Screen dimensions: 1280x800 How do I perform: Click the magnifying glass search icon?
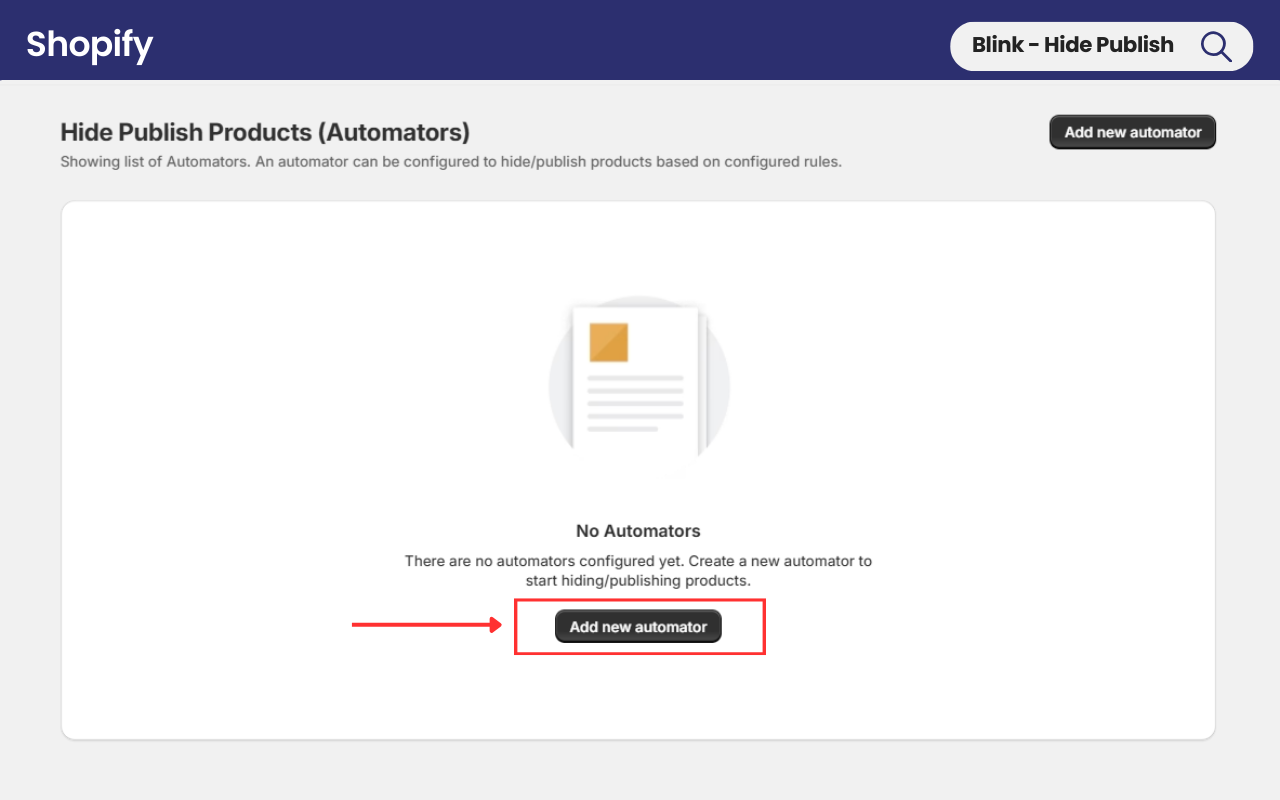(1216, 46)
